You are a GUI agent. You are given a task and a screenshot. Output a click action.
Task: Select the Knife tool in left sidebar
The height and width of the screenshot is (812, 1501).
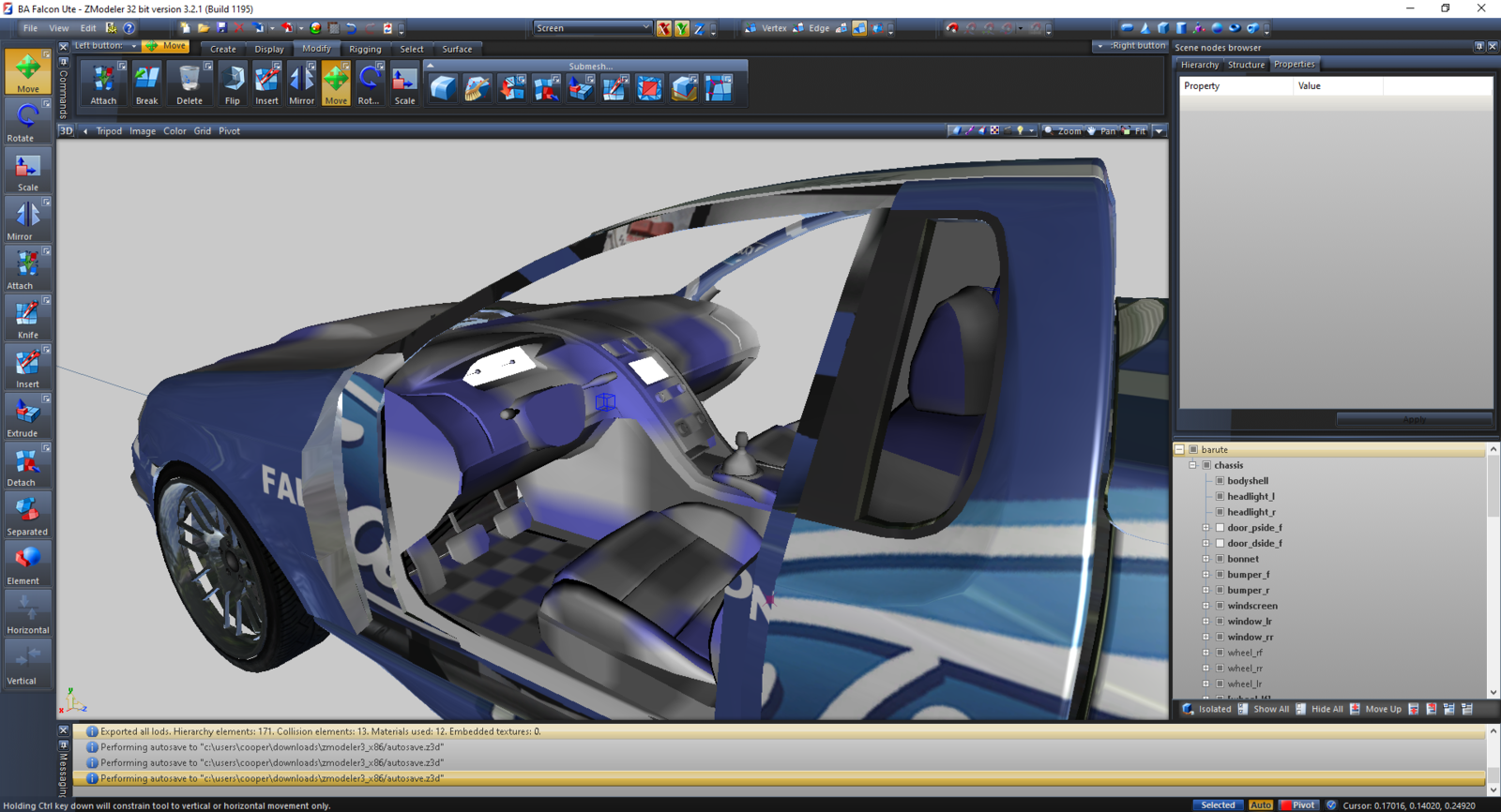pyautogui.click(x=27, y=318)
